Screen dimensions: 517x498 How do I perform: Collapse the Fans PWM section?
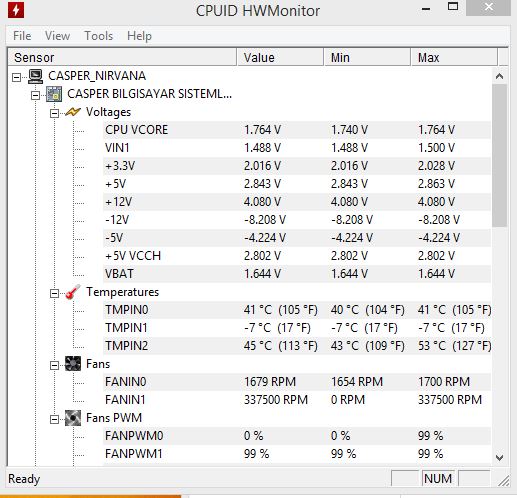(54, 420)
